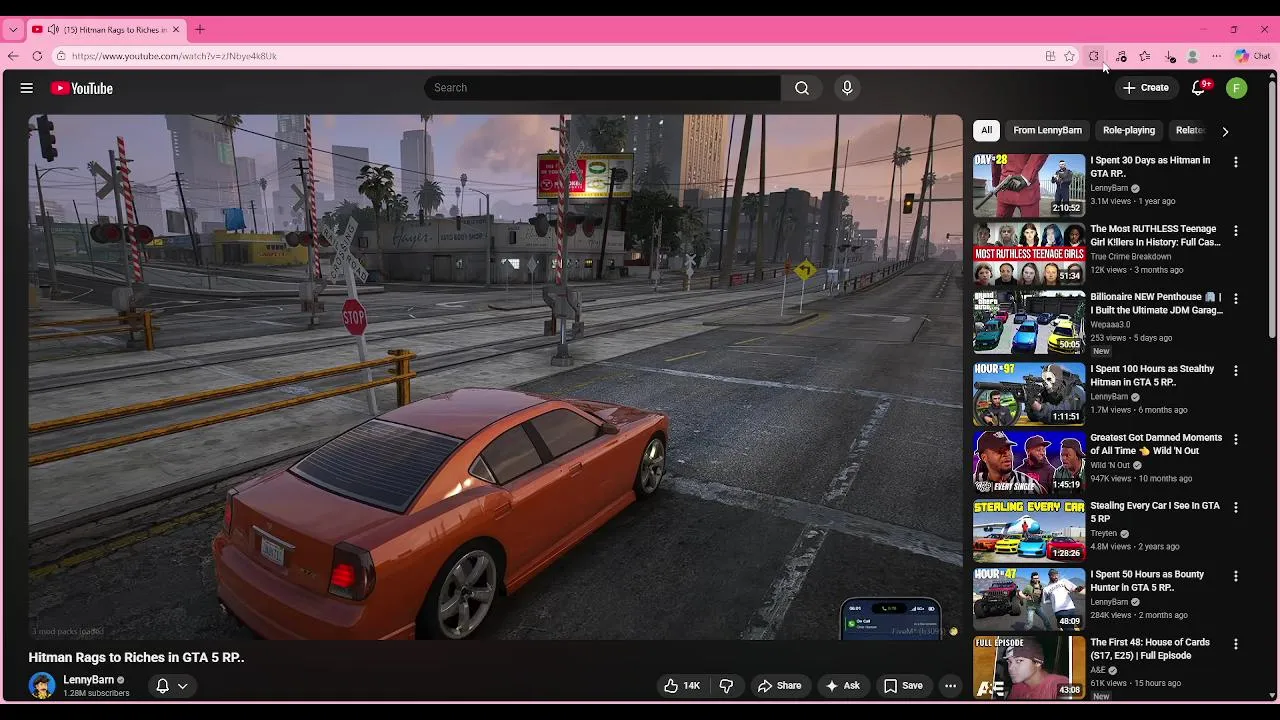Open options for Greatest Got Damned Moments video

[x=1236, y=439]
